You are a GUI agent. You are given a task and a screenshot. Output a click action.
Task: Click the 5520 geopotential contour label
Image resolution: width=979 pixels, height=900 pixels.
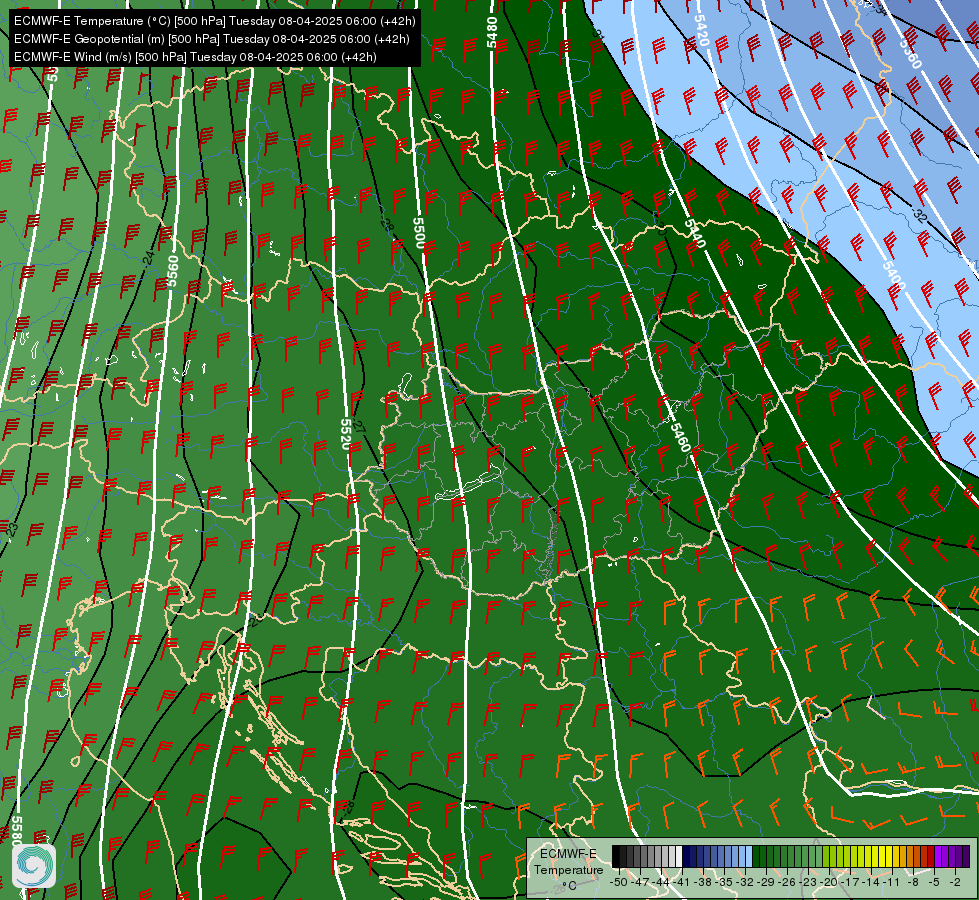[345, 434]
